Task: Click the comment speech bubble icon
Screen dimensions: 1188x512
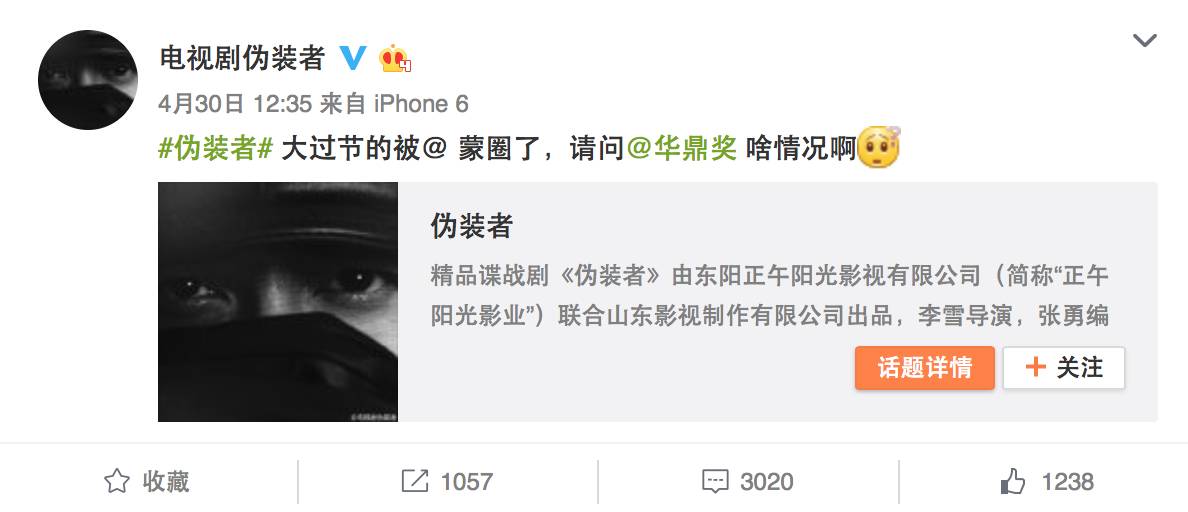Action: (715, 482)
